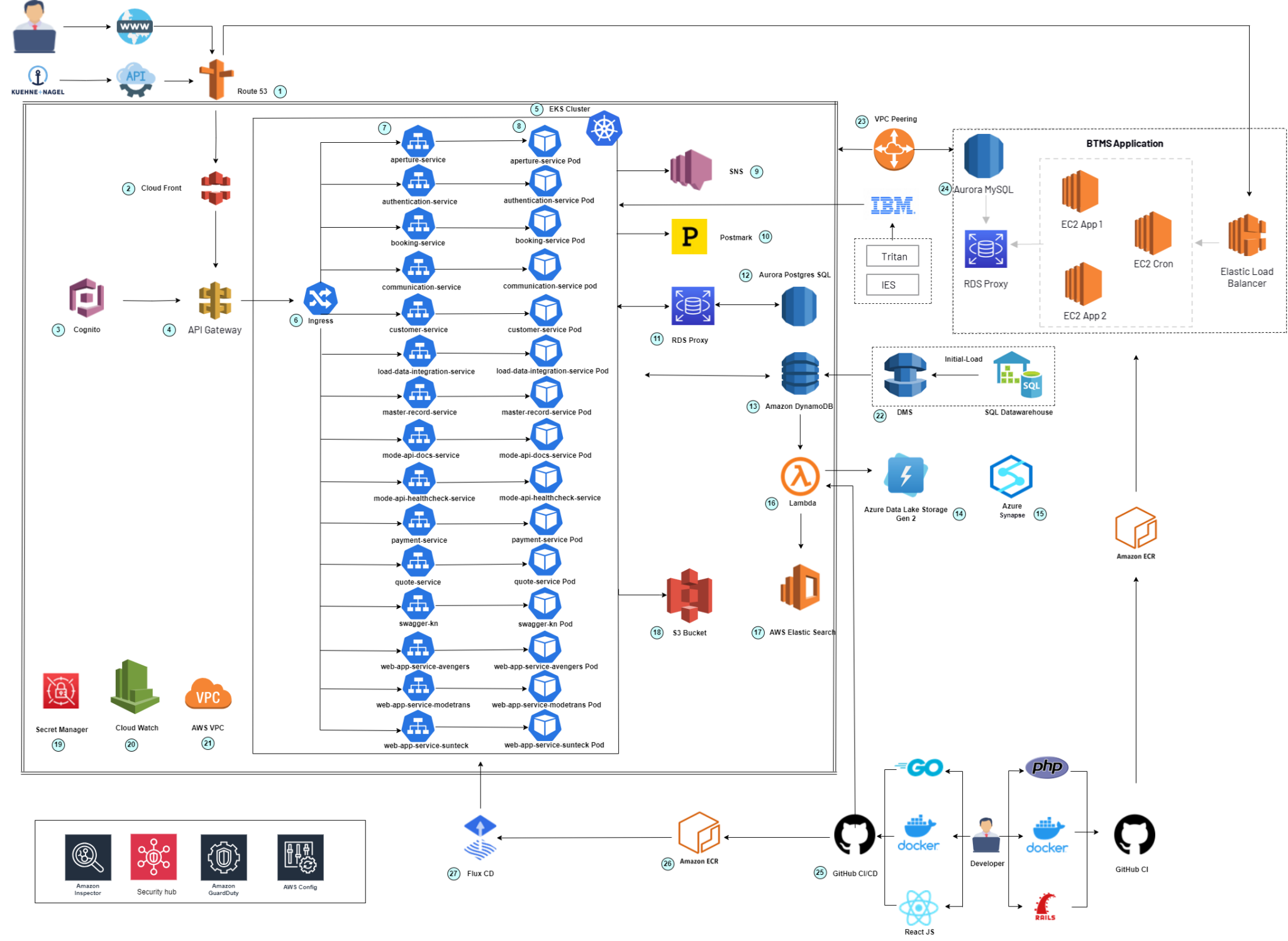The width and height of the screenshot is (1288, 941).
Task: Click the Amazon DynamoDB icon
Action: click(x=799, y=374)
